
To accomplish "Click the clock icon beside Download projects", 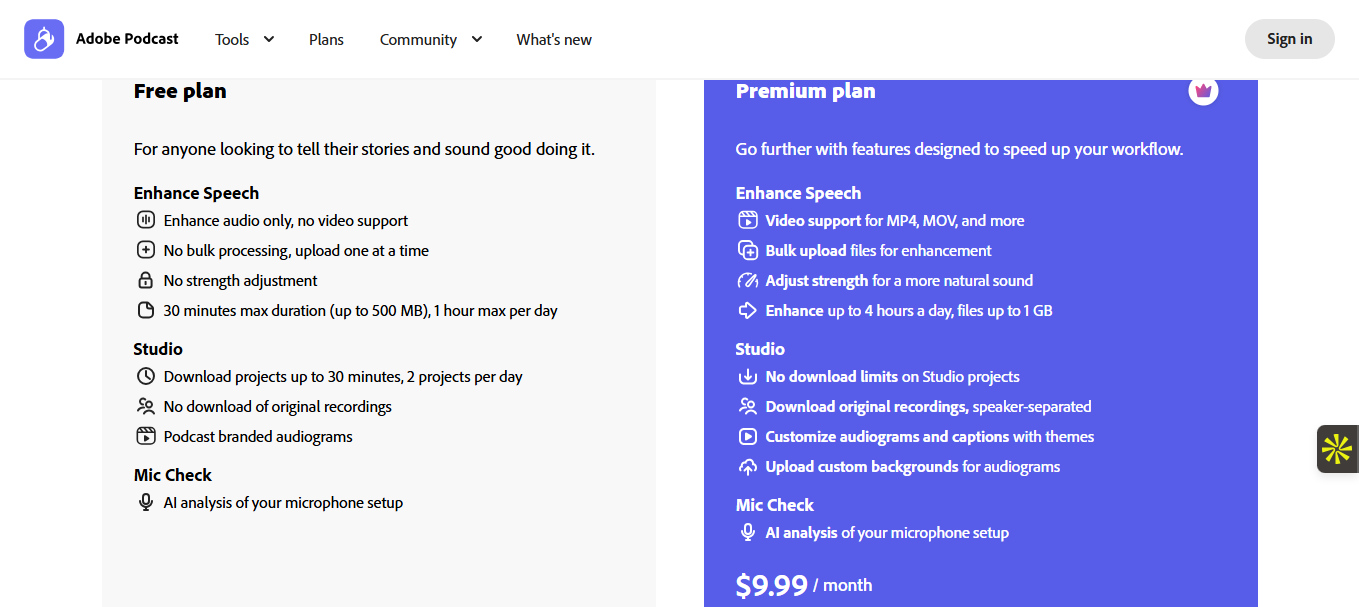I will [x=146, y=377].
